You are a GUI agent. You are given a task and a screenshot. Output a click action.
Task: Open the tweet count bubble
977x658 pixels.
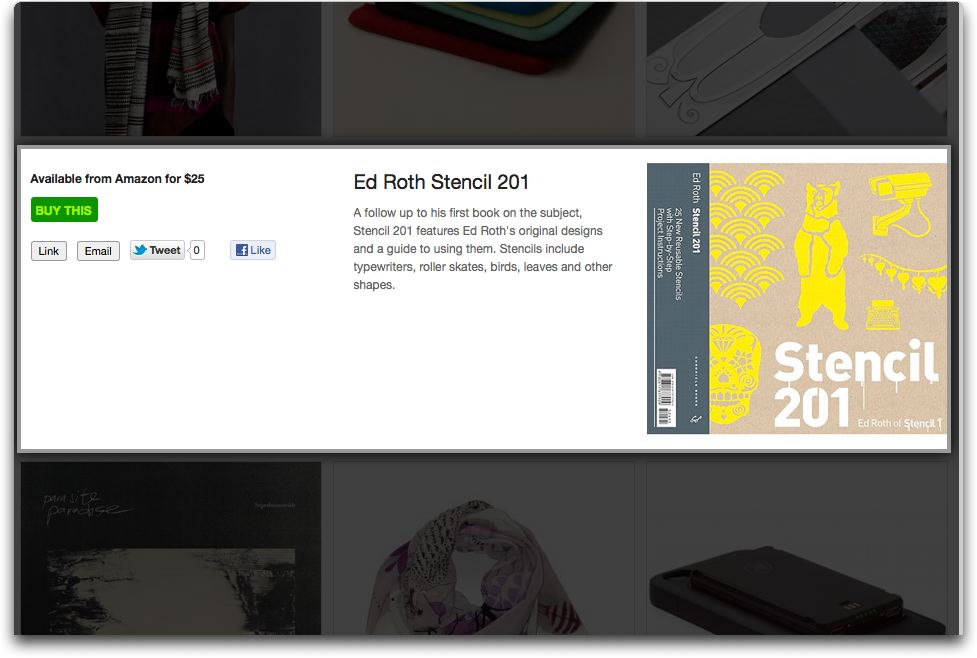click(x=197, y=251)
